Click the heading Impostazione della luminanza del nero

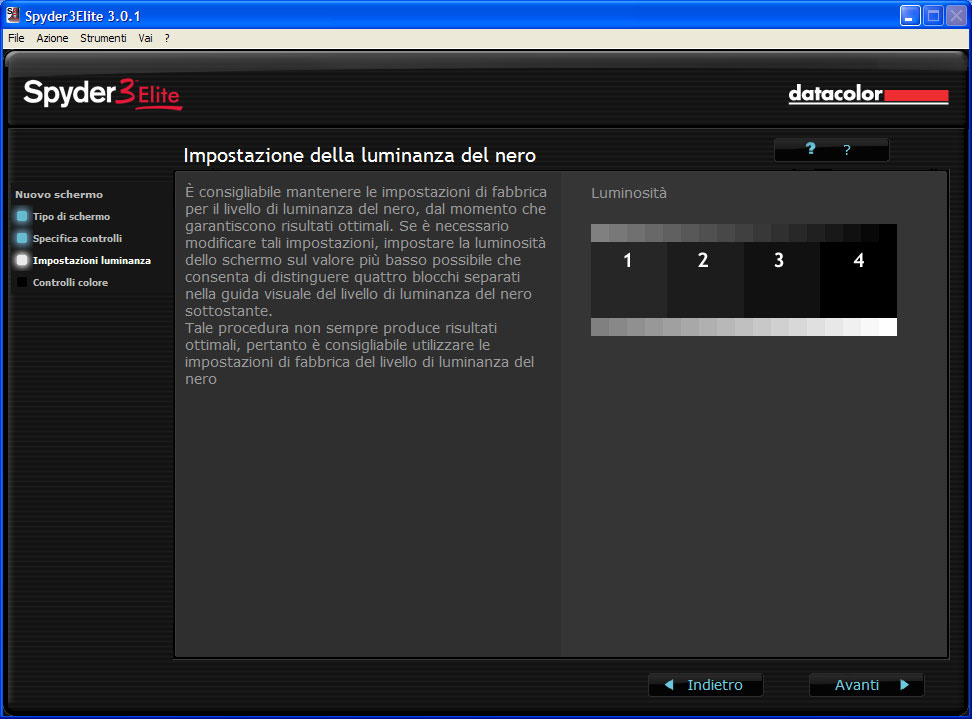click(360, 156)
